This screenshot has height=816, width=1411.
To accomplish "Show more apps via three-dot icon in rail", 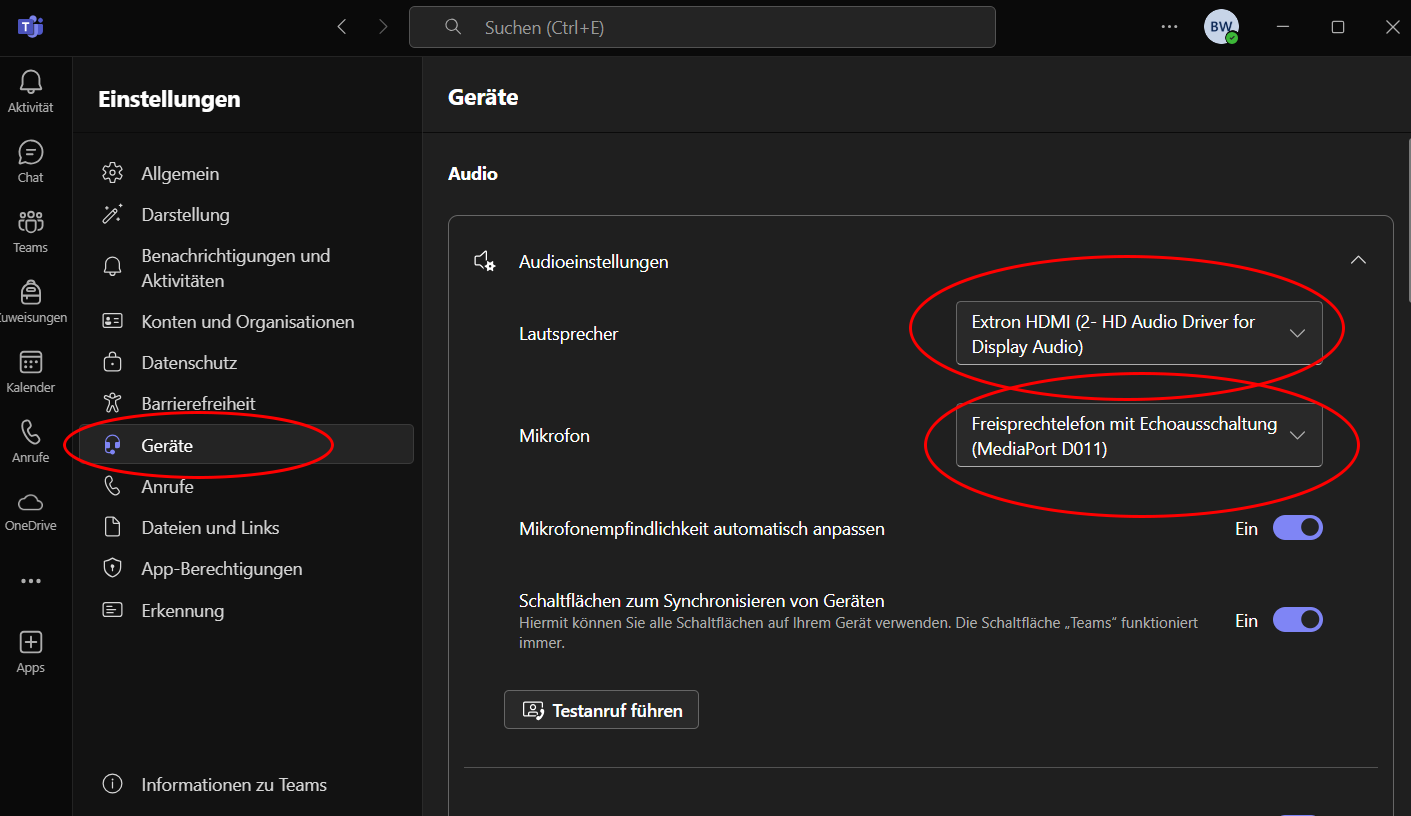I will point(31,581).
